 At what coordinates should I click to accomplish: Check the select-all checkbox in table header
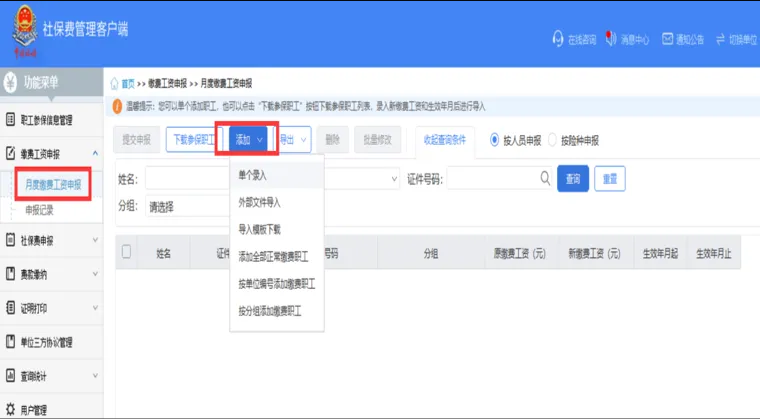126,253
